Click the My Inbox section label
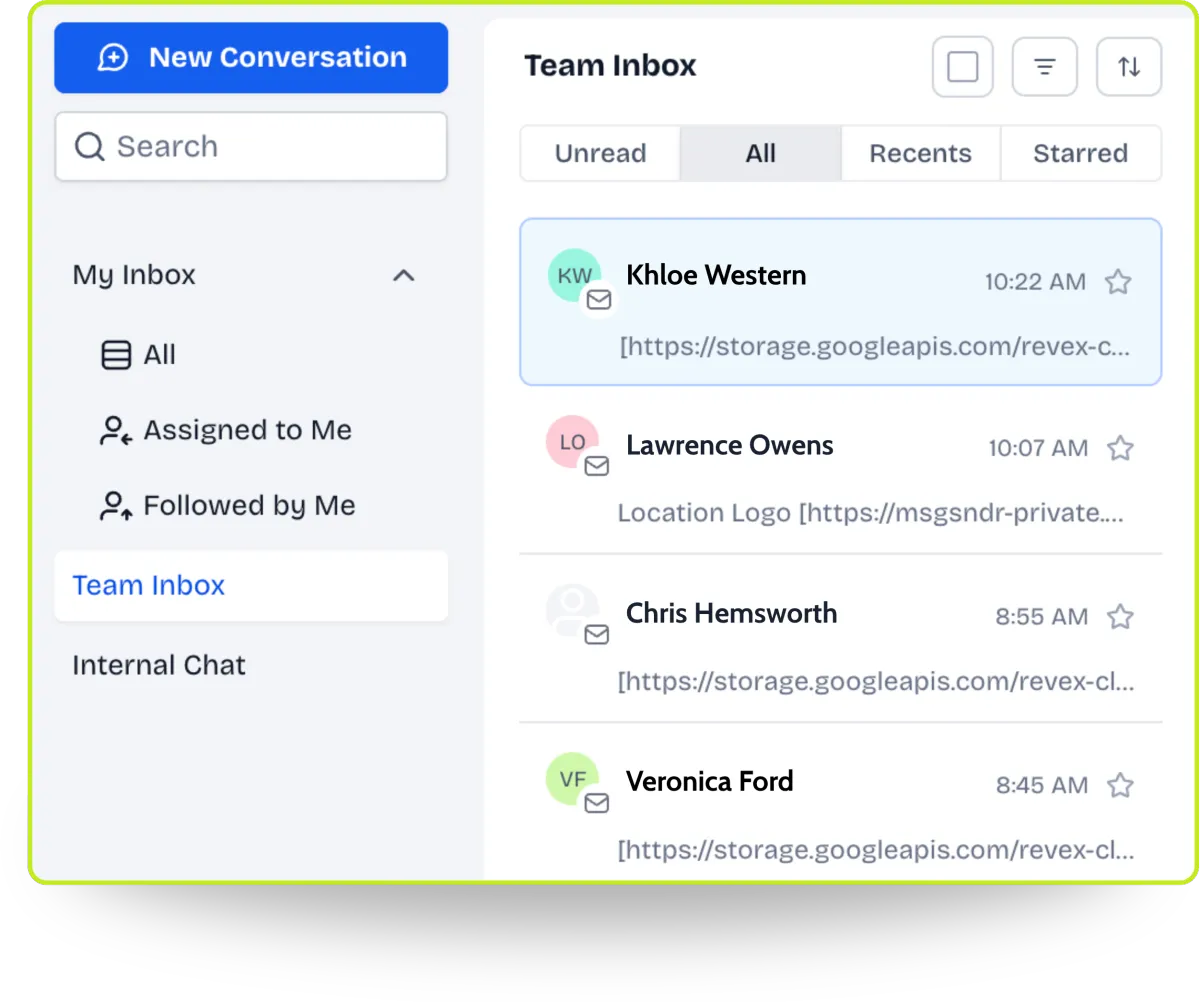 tap(134, 275)
